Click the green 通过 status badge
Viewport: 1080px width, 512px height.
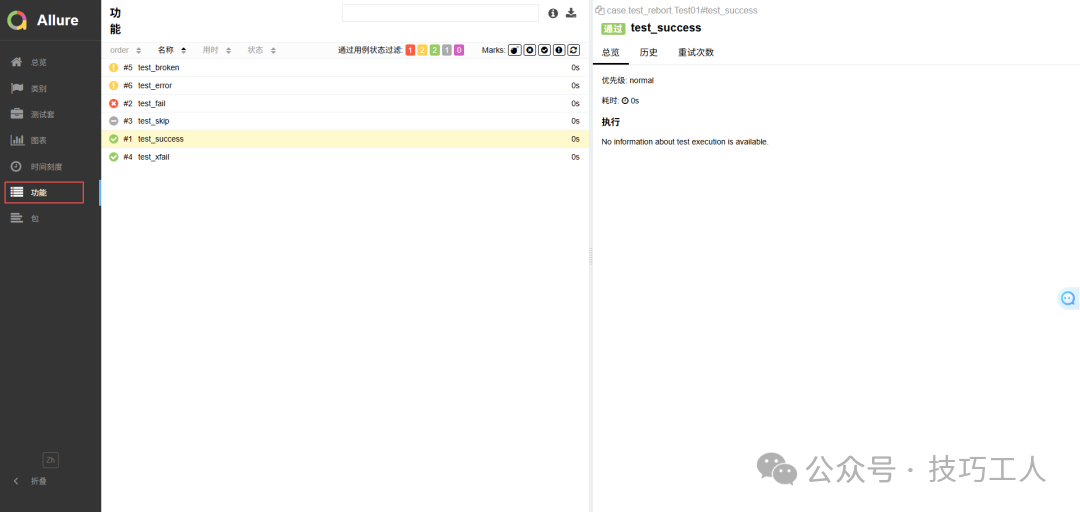[x=613, y=28]
